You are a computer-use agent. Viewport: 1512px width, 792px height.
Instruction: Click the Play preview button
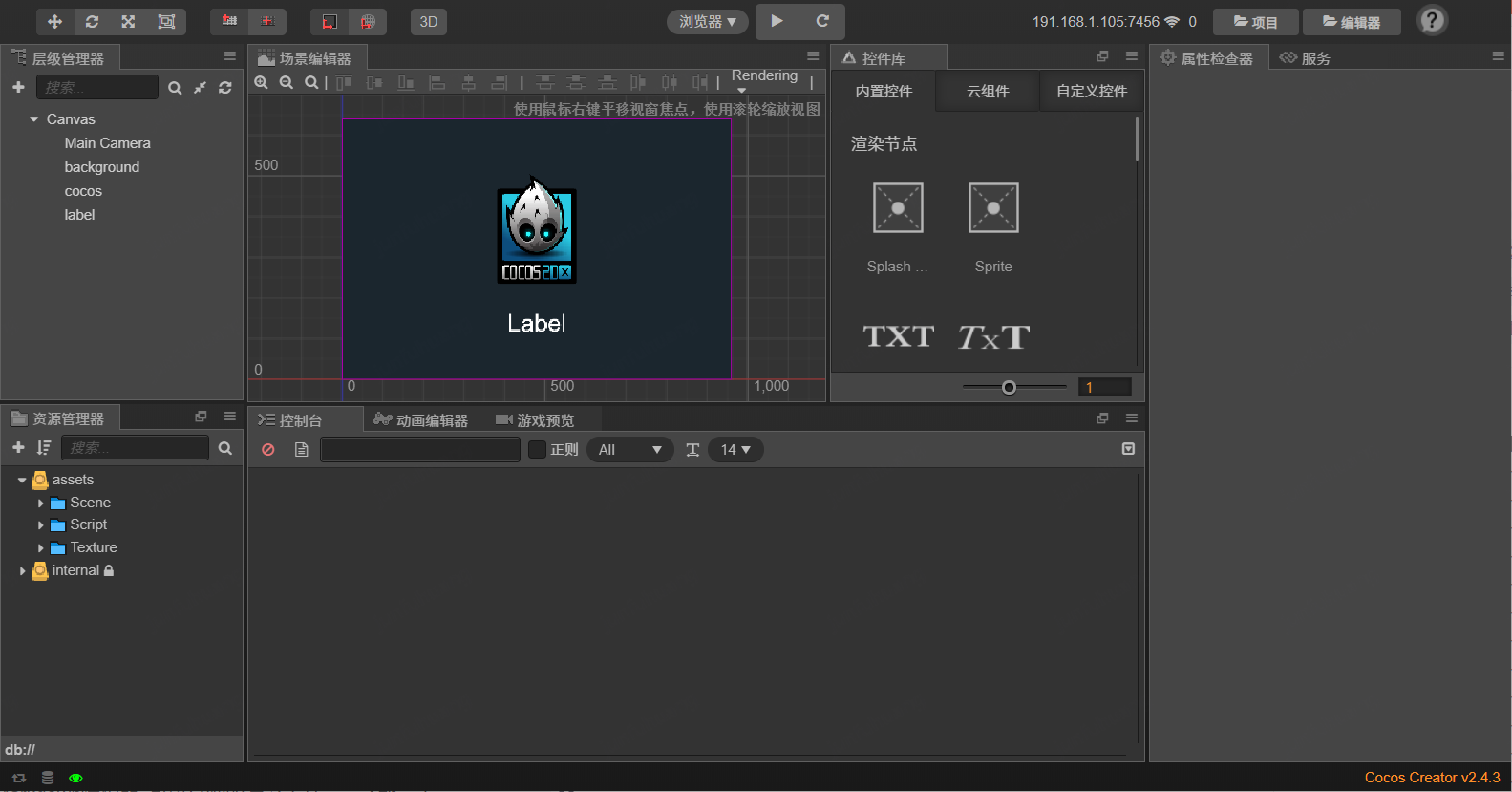point(777,21)
